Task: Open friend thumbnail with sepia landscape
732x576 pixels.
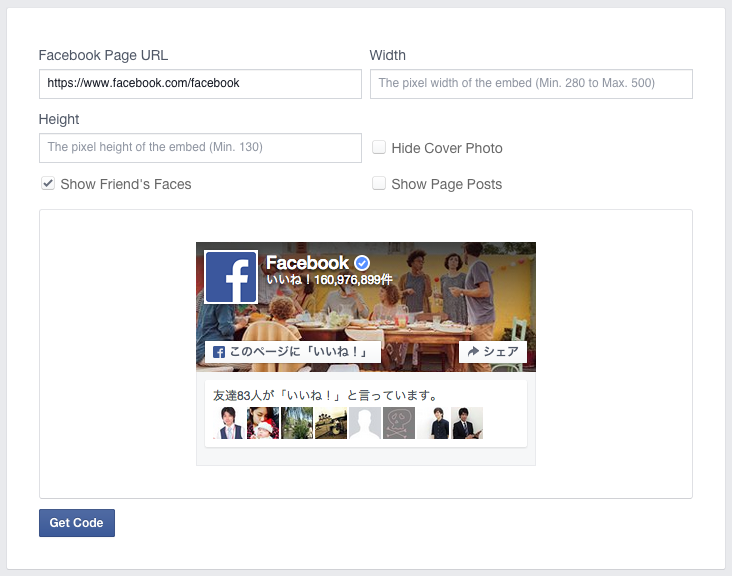Action: point(331,423)
